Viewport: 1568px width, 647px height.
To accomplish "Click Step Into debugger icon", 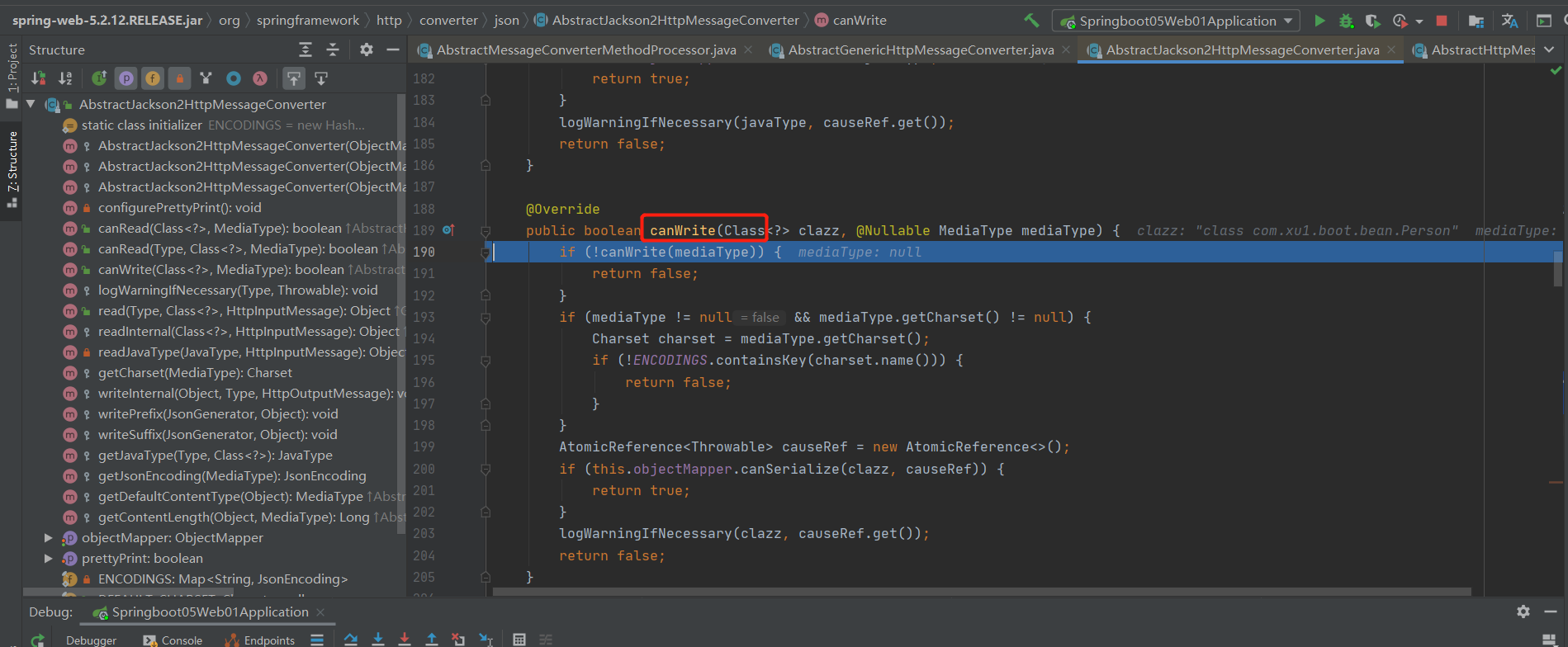I will [x=378, y=640].
